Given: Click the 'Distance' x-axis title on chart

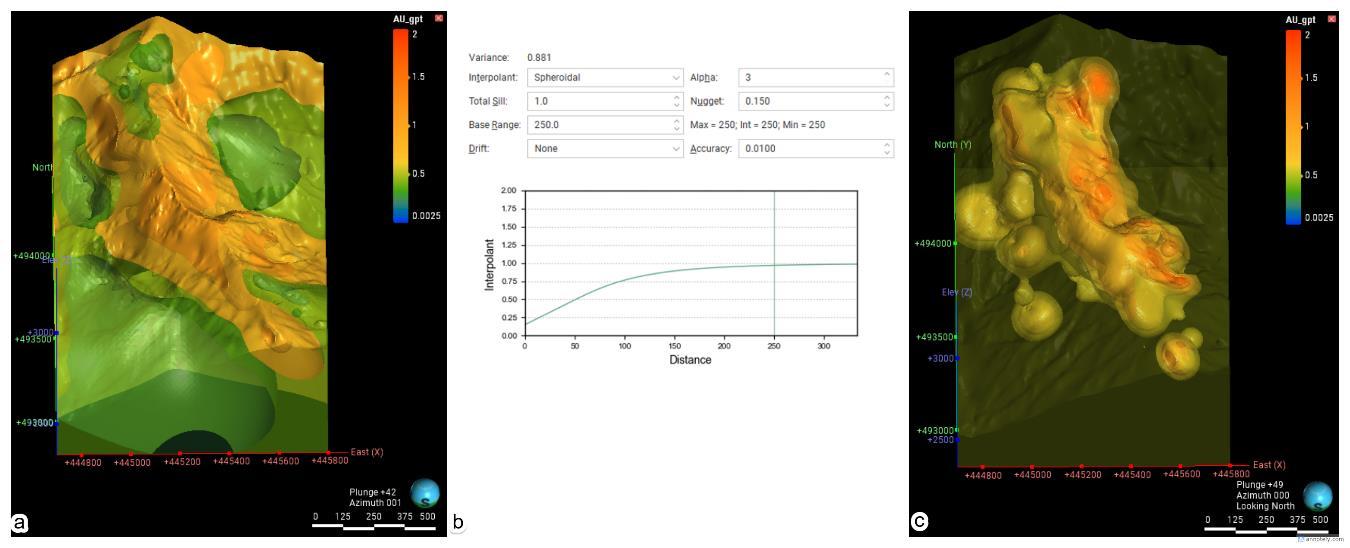Looking at the screenshot, I should 690,360.
